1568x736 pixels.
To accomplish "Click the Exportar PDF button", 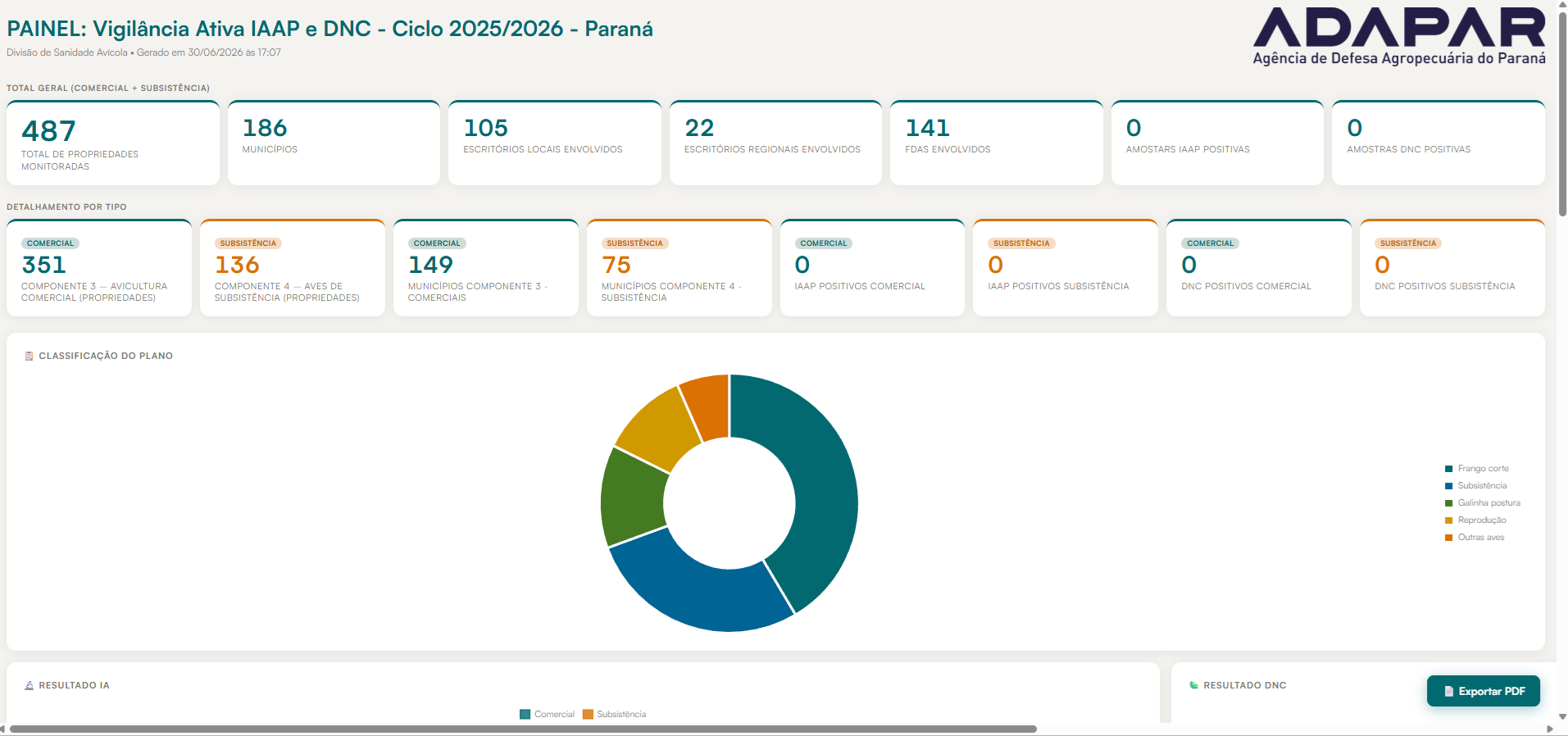I will click(1483, 691).
